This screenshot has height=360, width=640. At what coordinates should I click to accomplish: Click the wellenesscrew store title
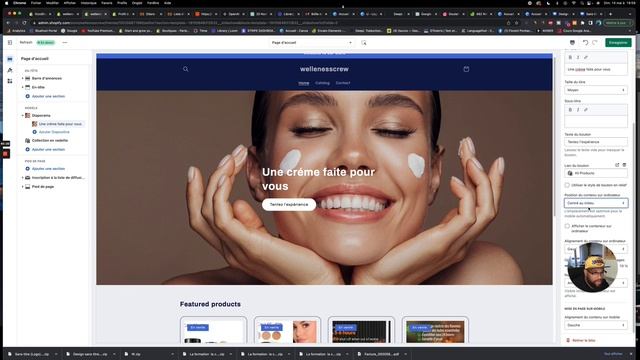324,69
